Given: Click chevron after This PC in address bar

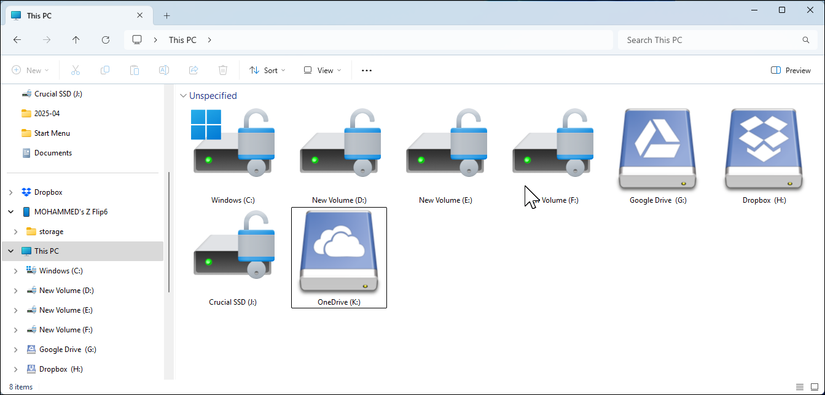Looking at the screenshot, I should [x=209, y=39].
